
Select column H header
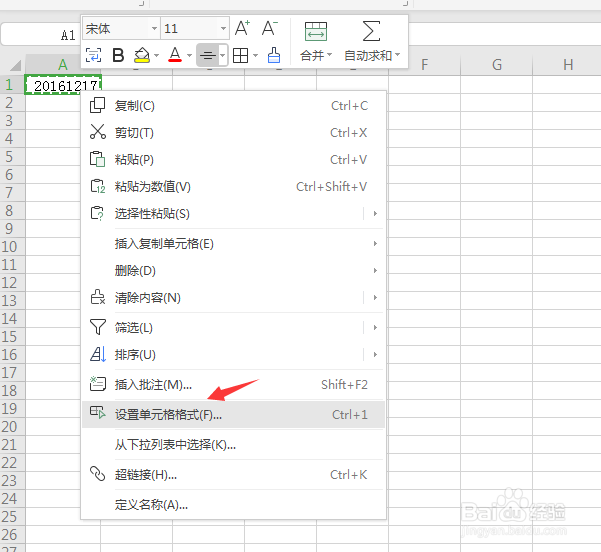tap(567, 65)
